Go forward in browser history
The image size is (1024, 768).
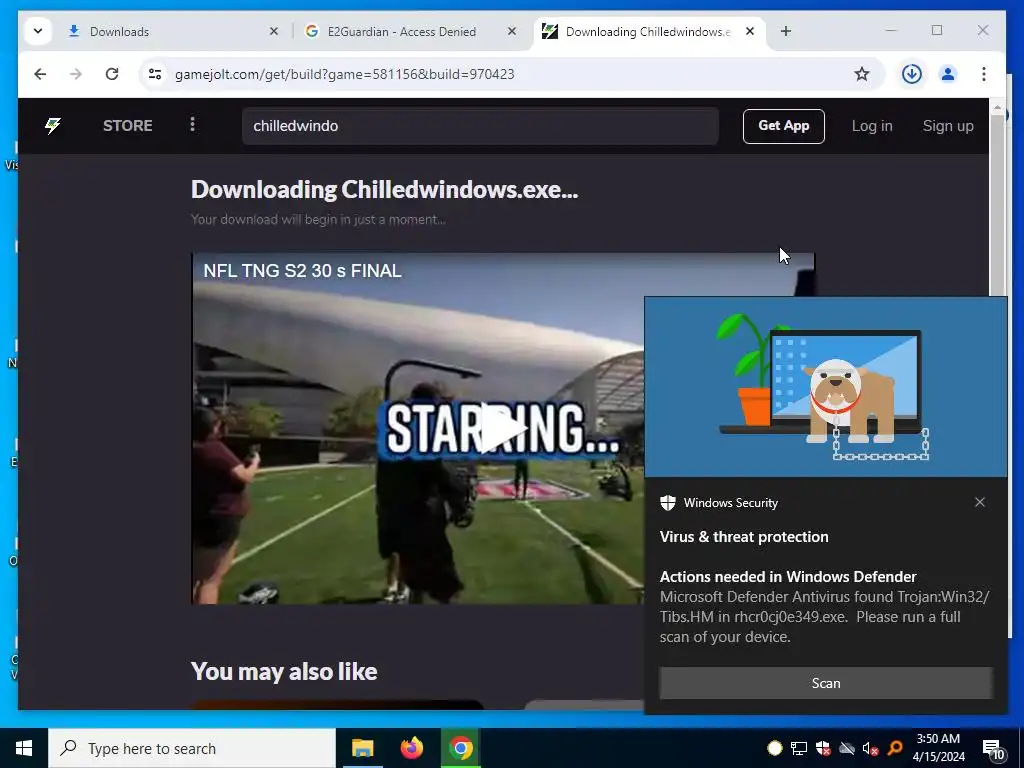(x=76, y=74)
